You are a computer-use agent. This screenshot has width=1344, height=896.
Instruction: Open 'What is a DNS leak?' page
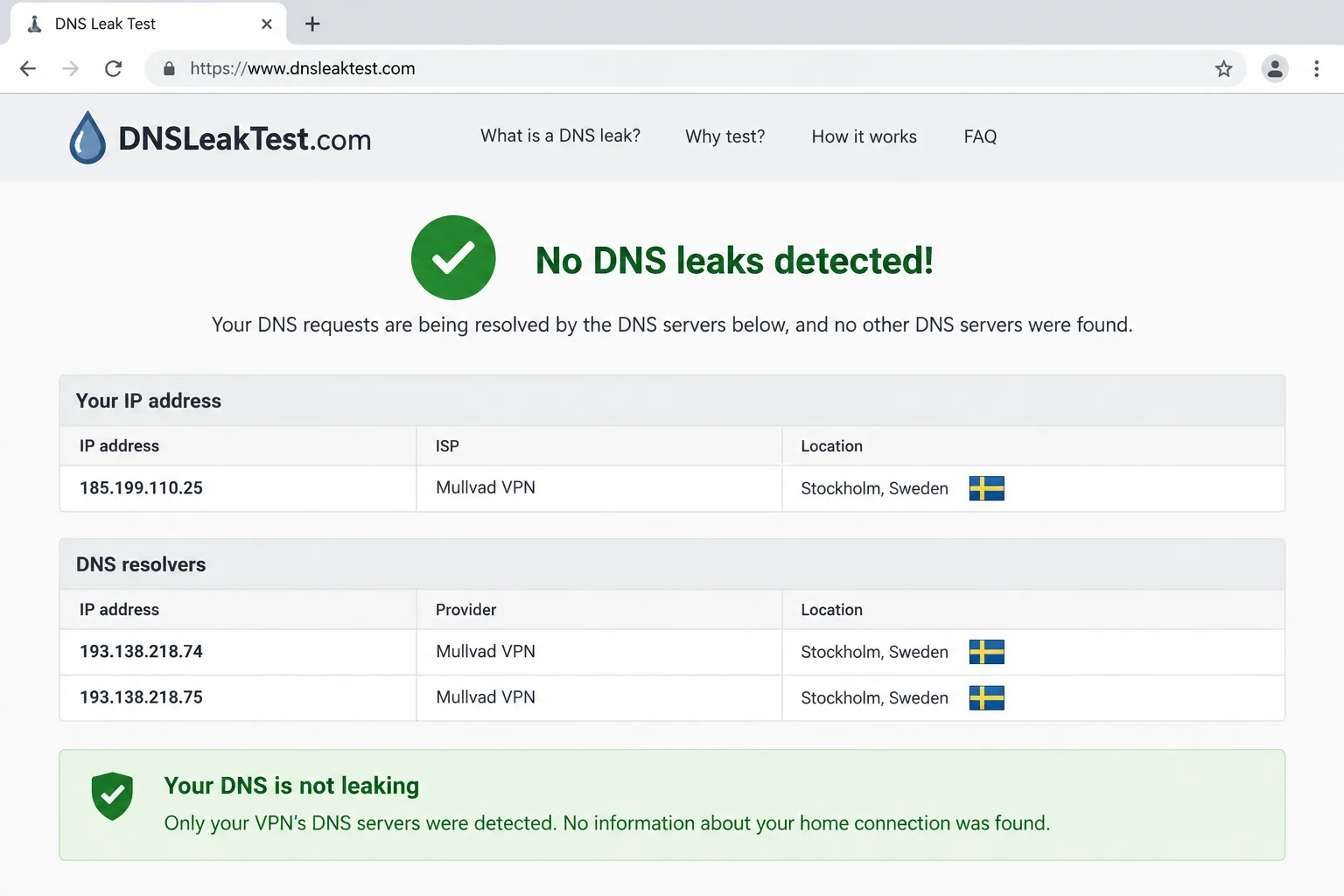(x=560, y=136)
